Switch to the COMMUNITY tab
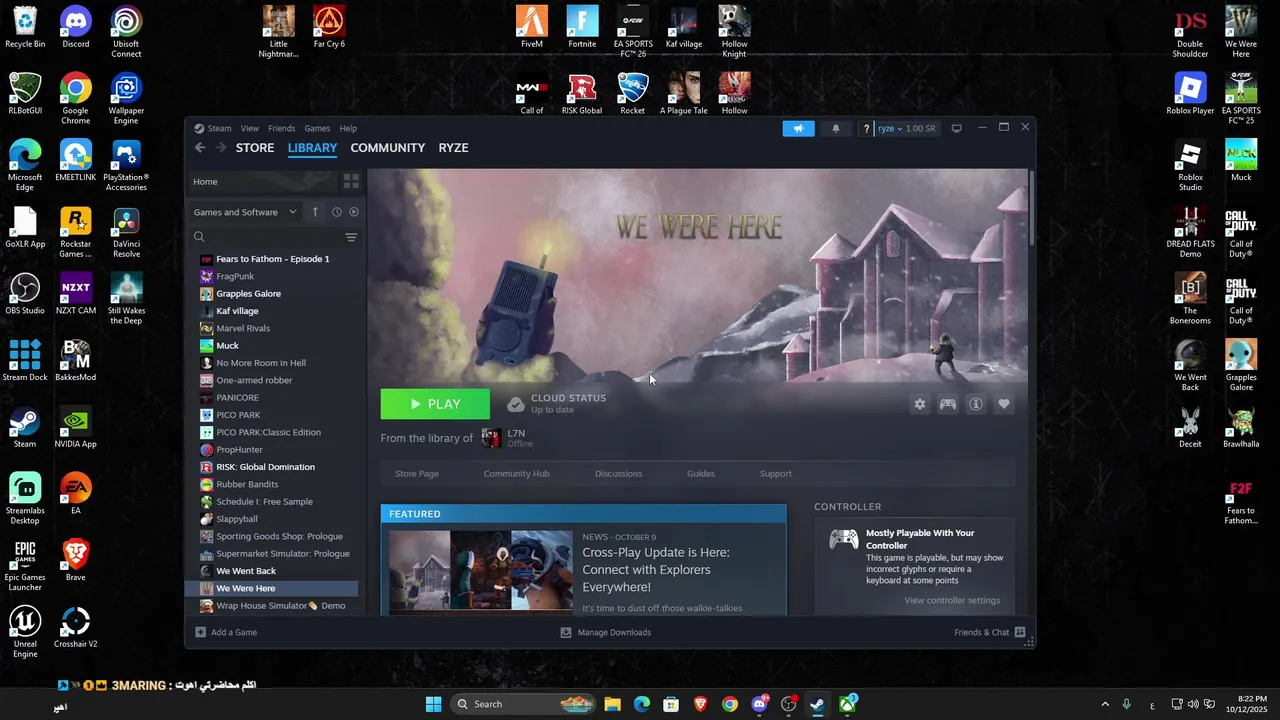Viewport: 1280px width, 720px height. point(388,148)
